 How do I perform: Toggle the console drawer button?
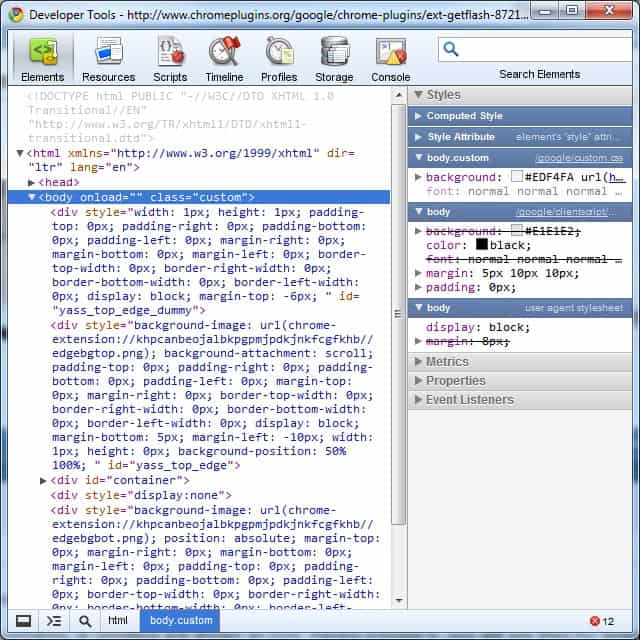coord(54,621)
